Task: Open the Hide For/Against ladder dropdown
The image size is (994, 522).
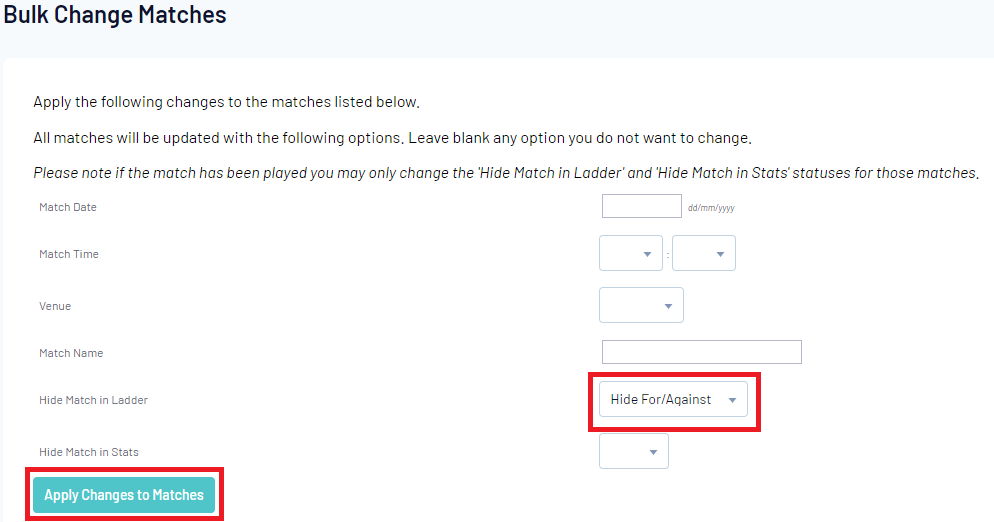Action: tap(672, 400)
